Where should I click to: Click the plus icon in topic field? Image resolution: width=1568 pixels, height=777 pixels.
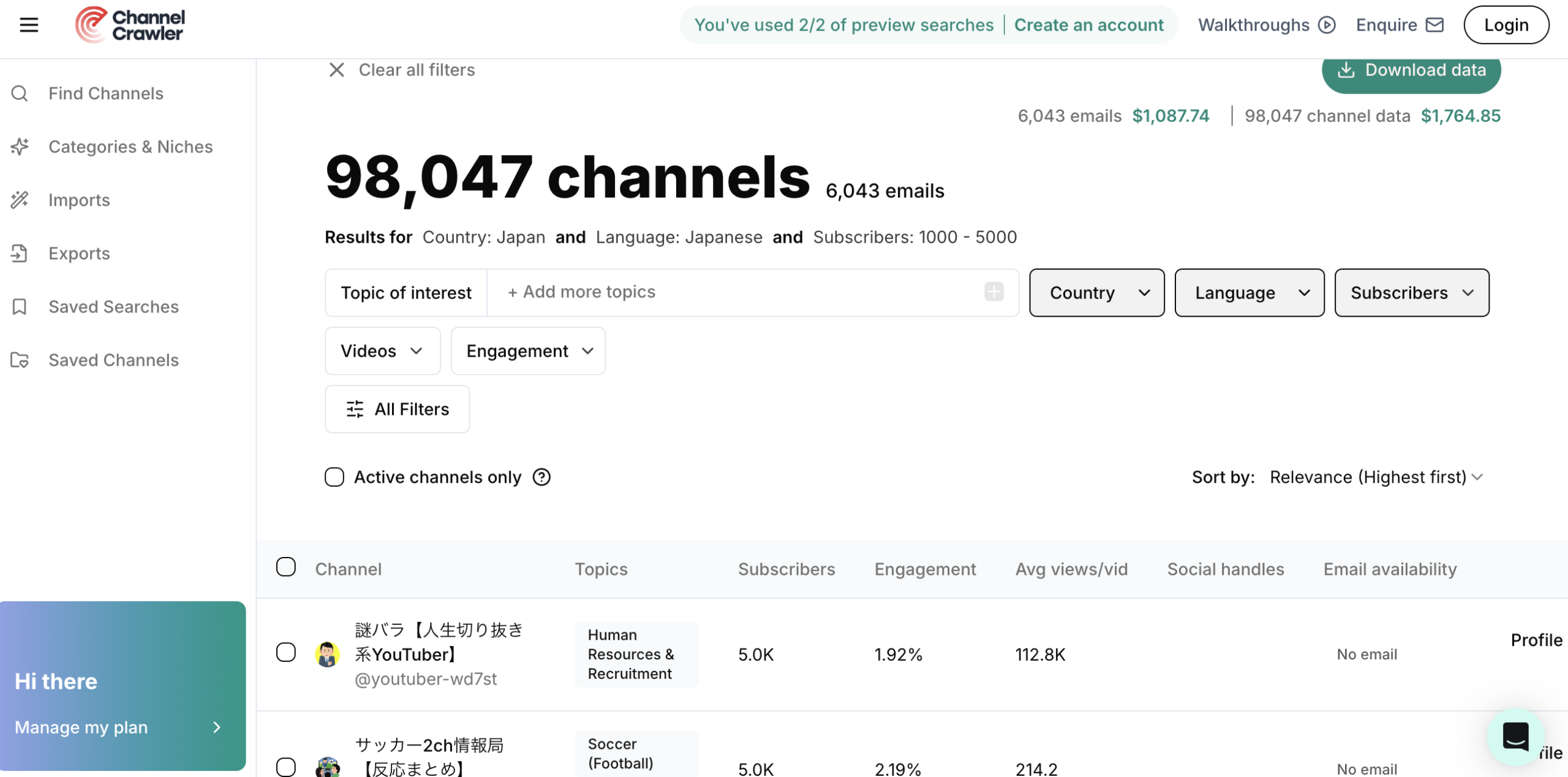tap(993, 292)
